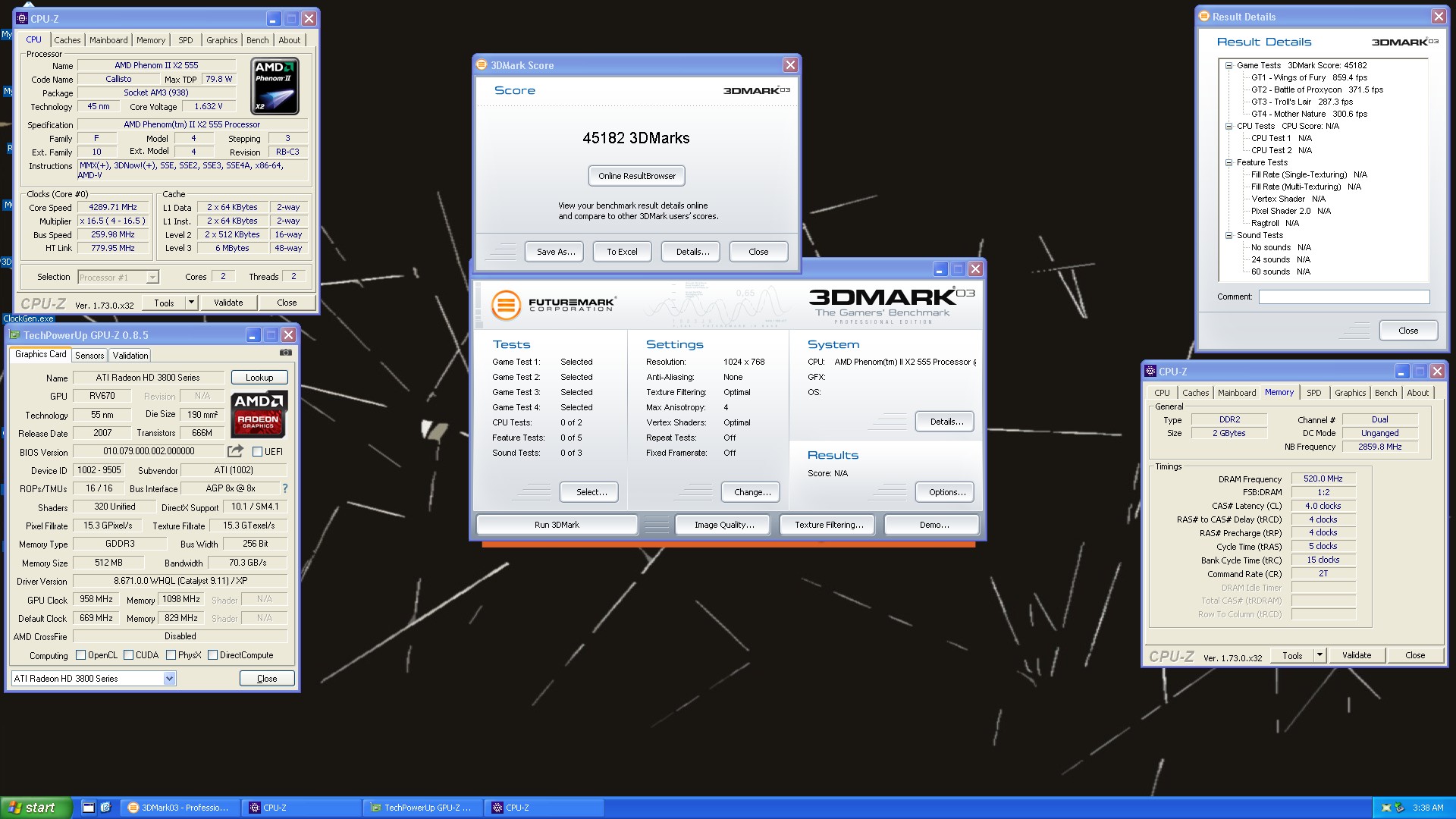Click the AMD Radeon Graphics logo in GPU-Z
The width and height of the screenshot is (1456, 819).
point(259,413)
